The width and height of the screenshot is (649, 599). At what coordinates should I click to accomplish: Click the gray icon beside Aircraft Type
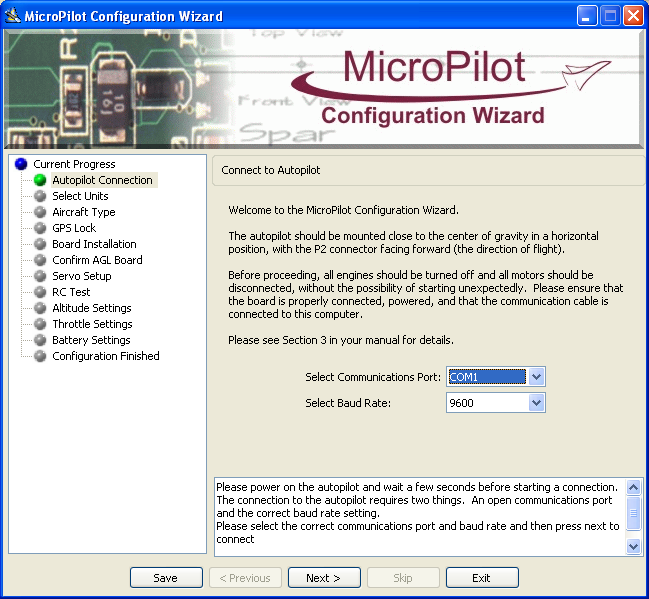40,212
